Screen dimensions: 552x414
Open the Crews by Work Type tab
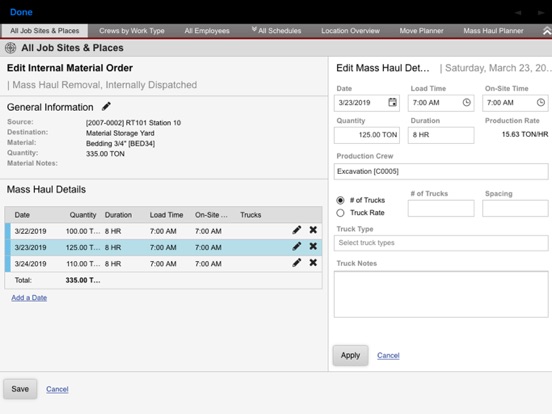click(132, 31)
